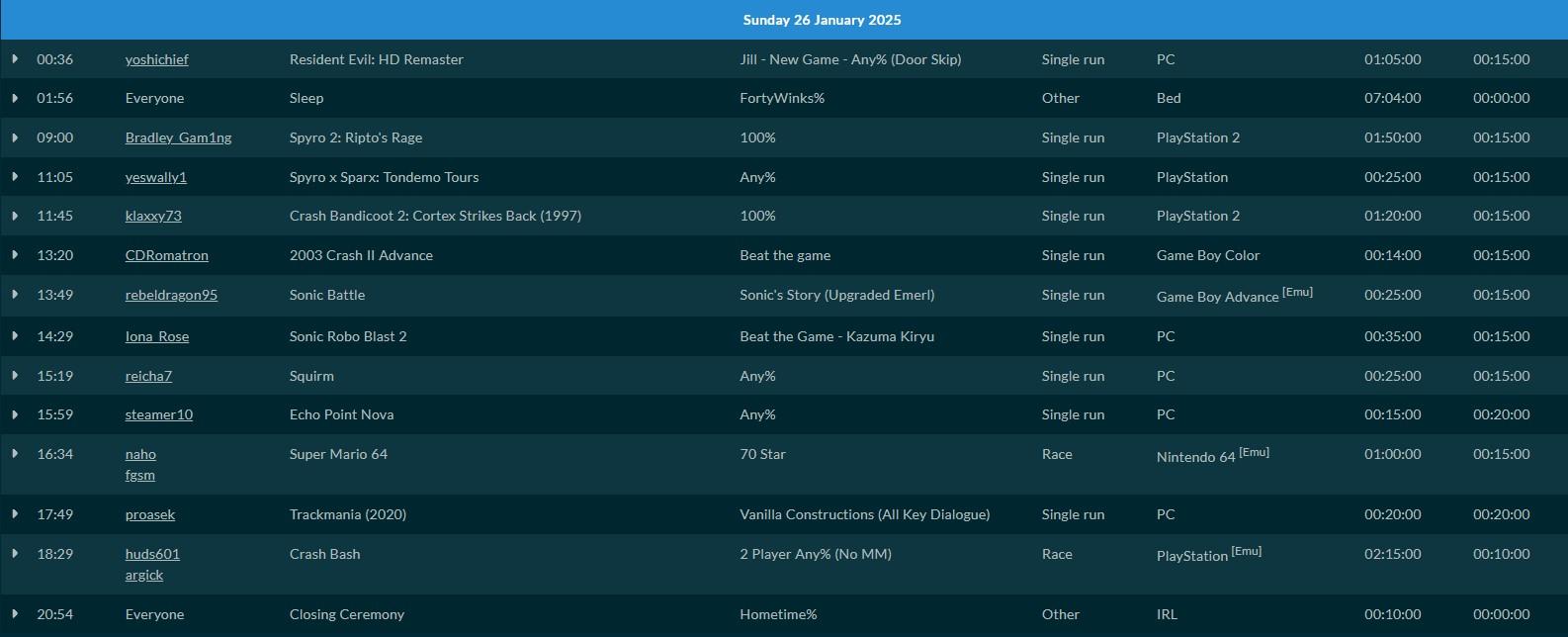
Task: Open runner klaxxy73's profile link
Action: point(153,216)
